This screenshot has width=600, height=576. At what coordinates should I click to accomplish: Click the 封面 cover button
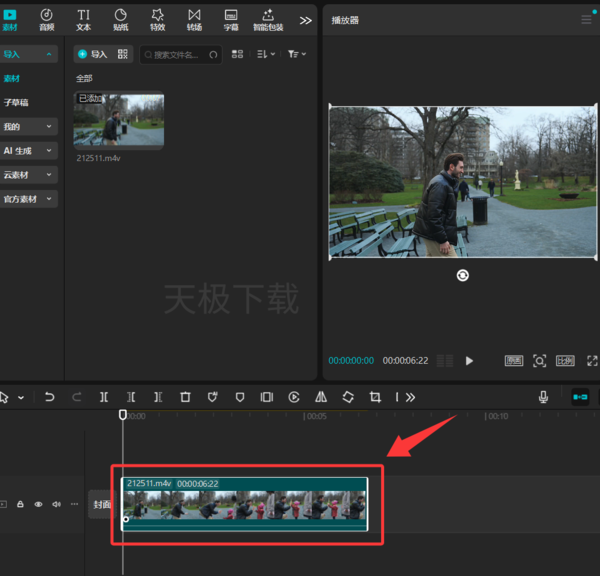point(102,504)
